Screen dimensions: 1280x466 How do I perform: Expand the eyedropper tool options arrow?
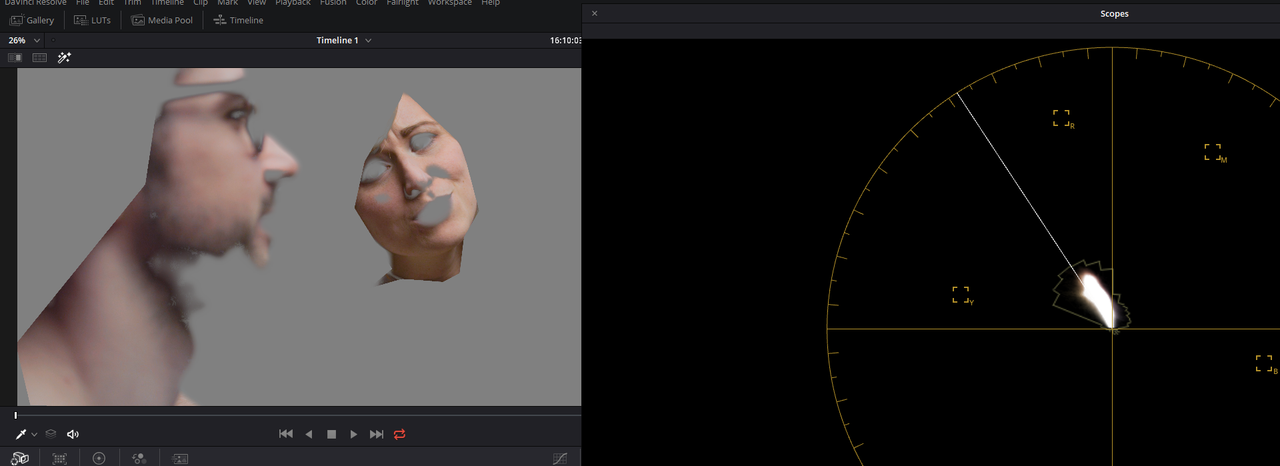click(x=34, y=435)
